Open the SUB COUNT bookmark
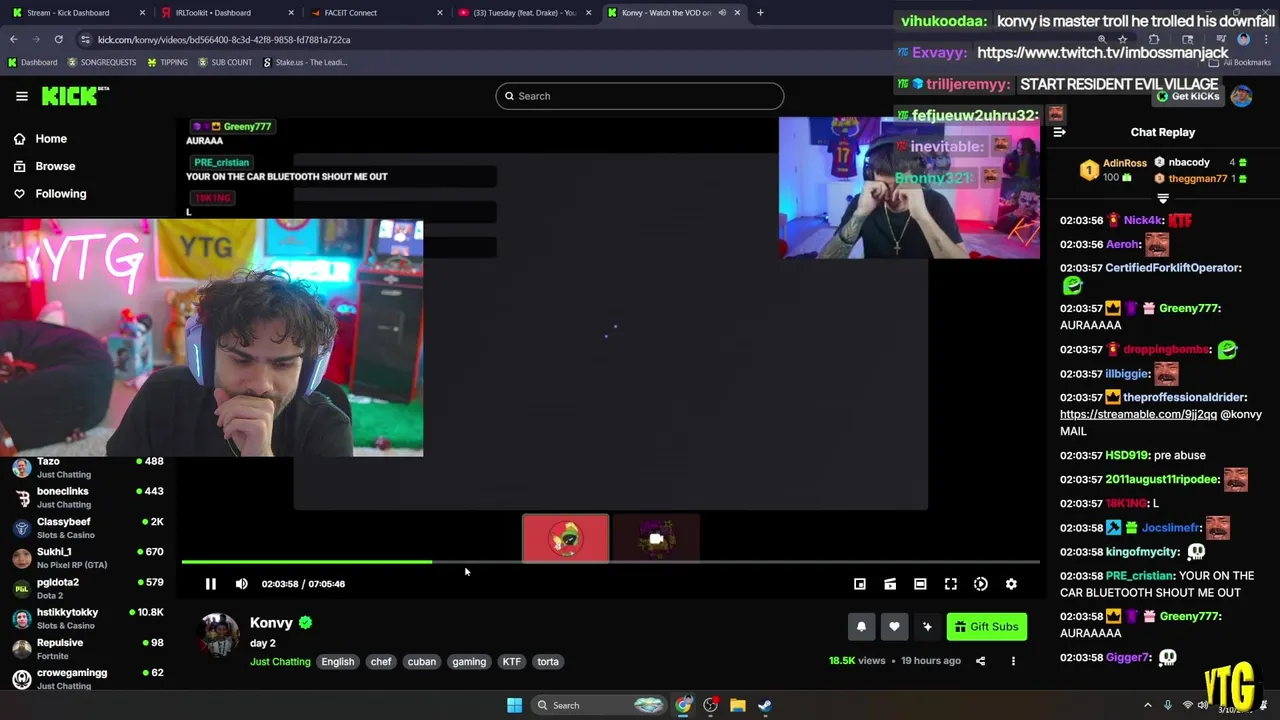 (x=225, y=62)
